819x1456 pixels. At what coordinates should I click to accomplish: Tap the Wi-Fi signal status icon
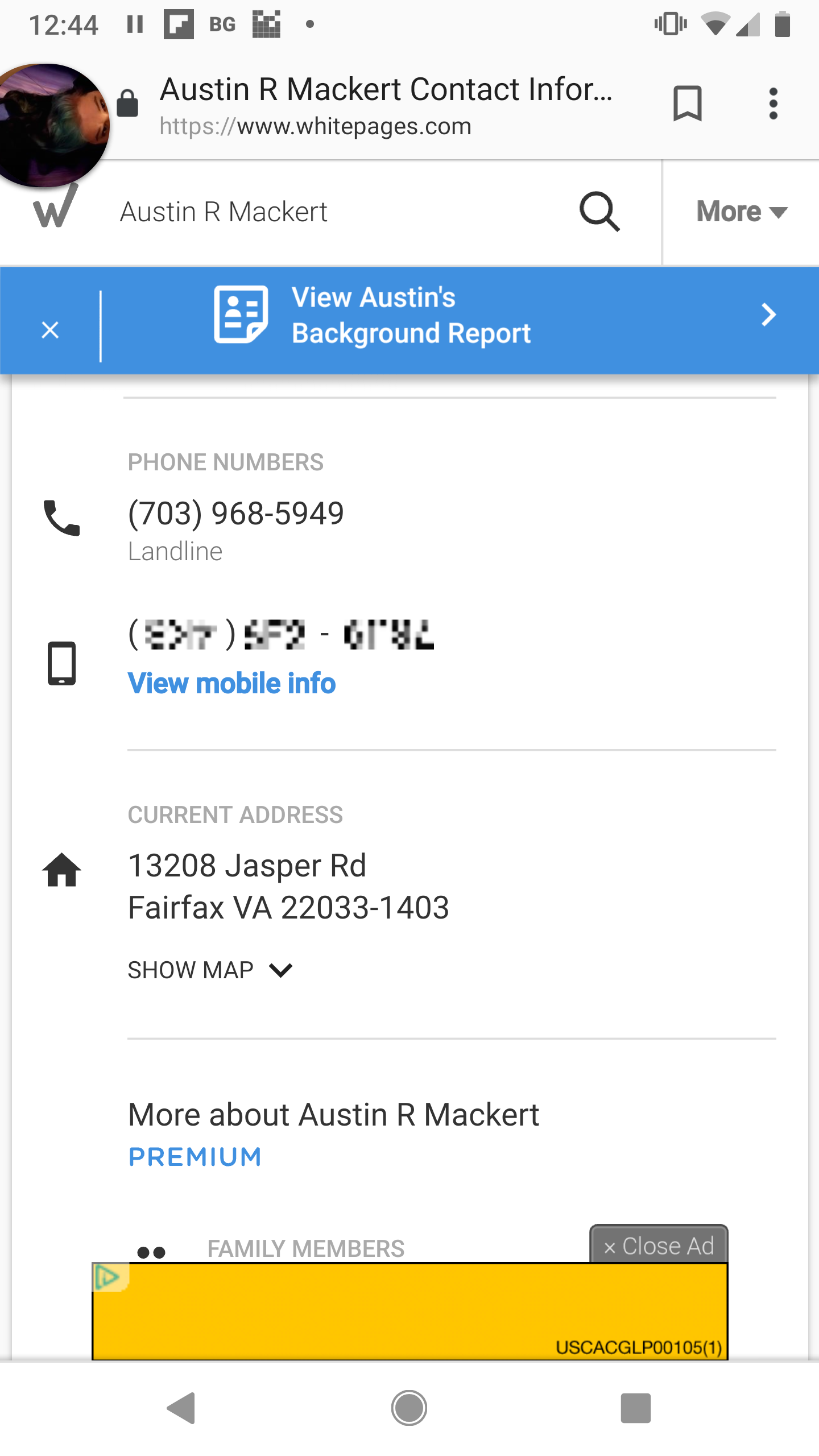coord(715,24)
